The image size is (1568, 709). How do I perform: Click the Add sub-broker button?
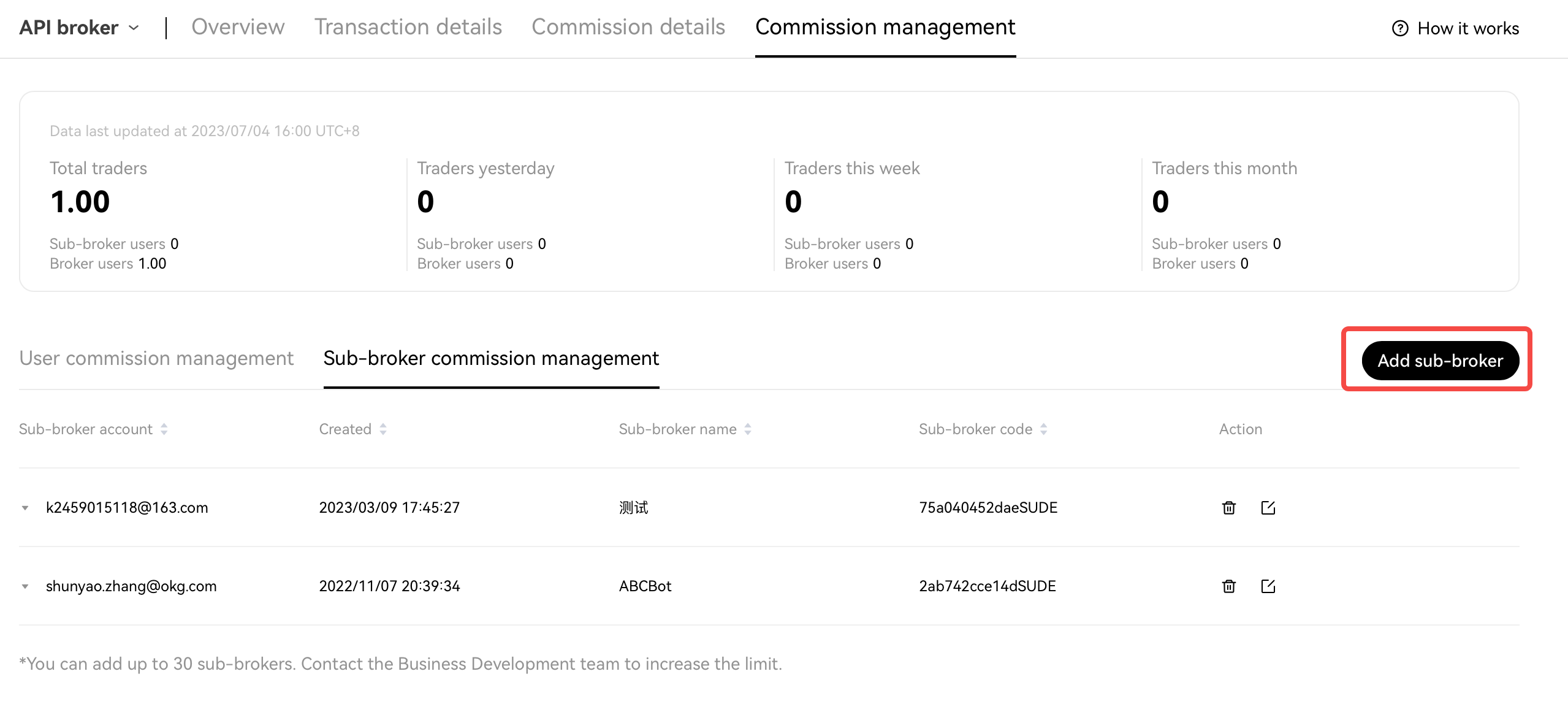point(1440,361)
